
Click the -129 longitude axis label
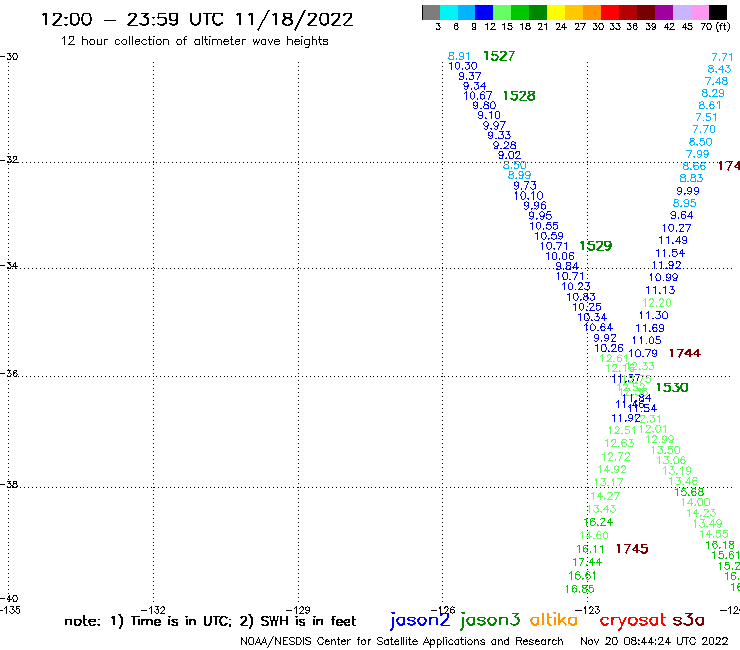[298, 610]
